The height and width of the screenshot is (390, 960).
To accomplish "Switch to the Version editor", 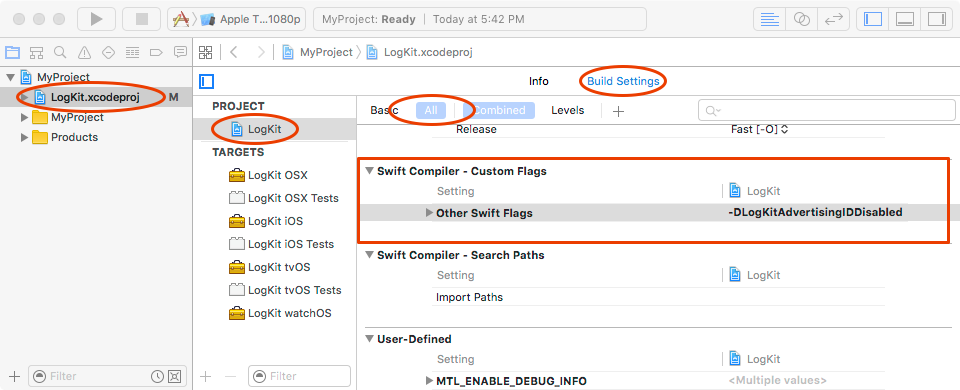I will pos(833,19).
